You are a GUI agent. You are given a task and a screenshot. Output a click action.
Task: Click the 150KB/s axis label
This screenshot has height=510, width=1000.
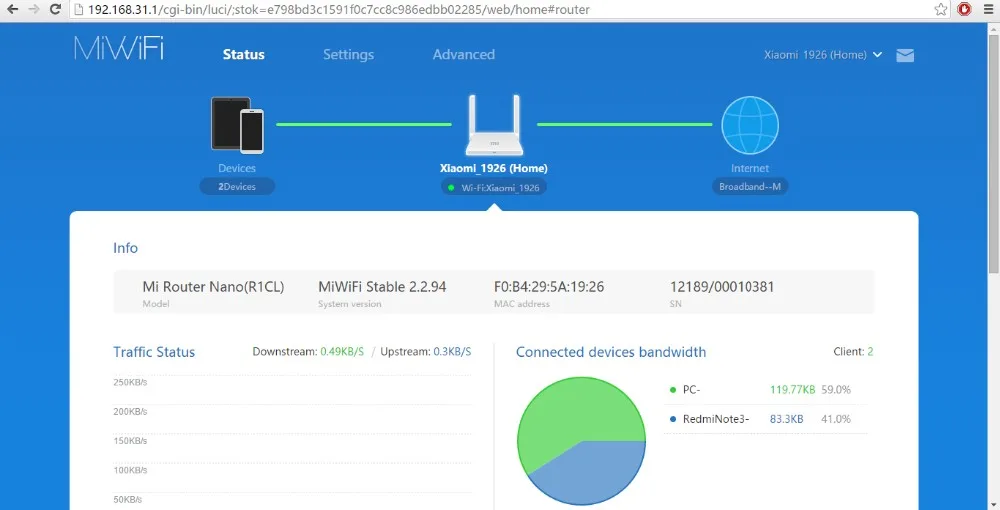130,441
